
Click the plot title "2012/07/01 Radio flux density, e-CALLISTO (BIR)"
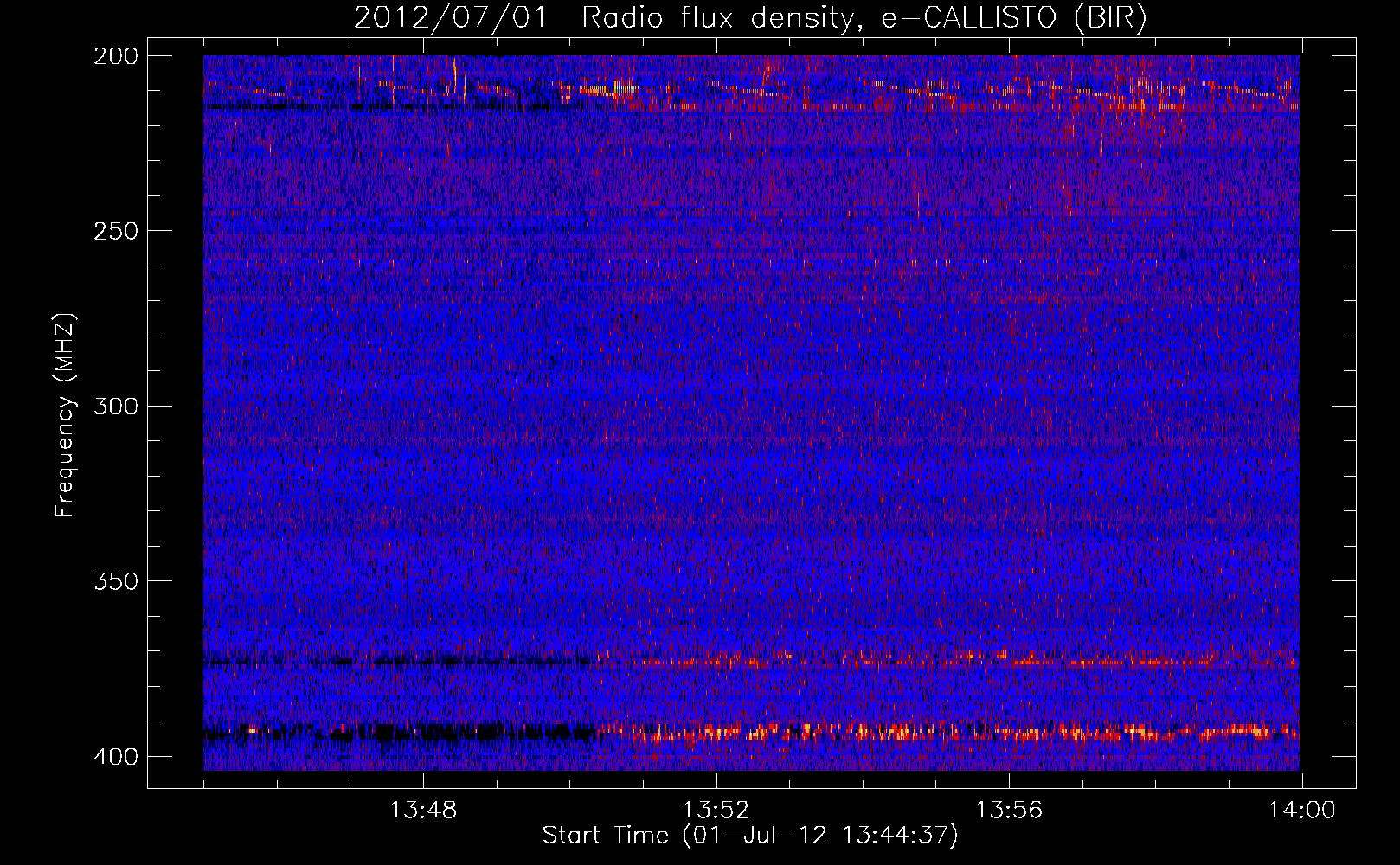[x=750, y=18]
